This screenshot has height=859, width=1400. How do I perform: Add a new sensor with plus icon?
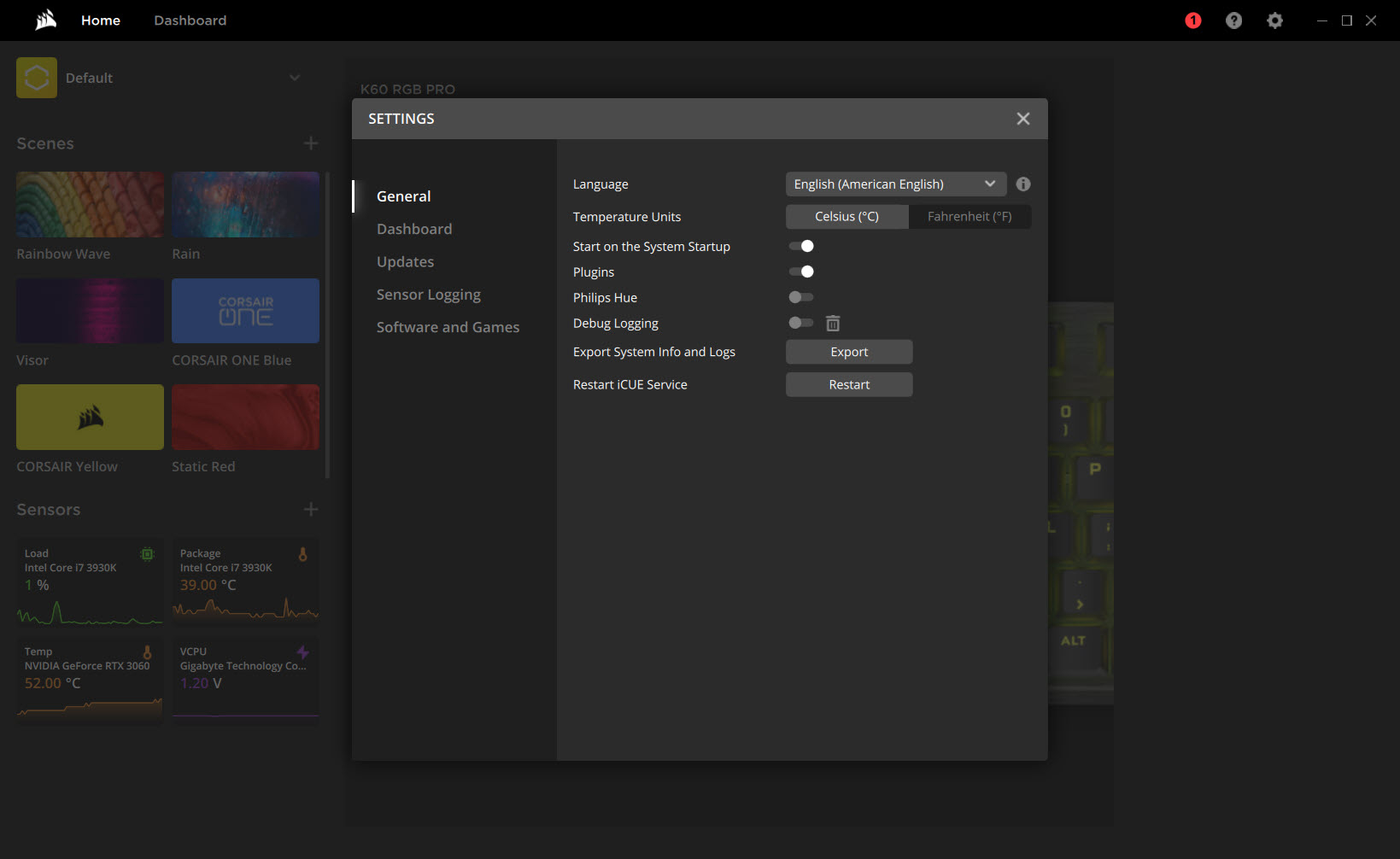[311, 510]
